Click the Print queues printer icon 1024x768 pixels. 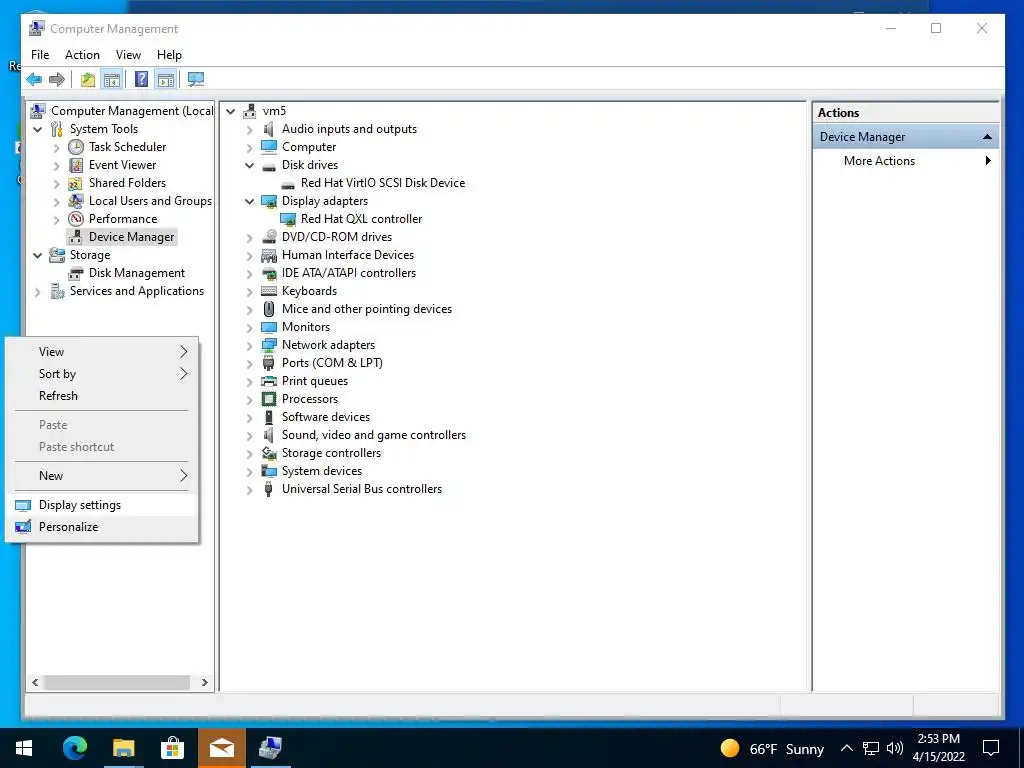(x=268, y=381)
